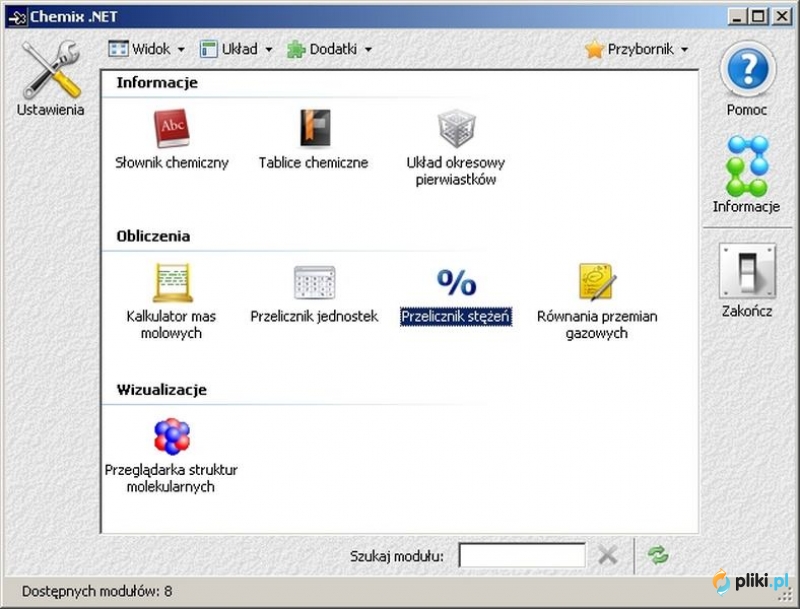This screenshot has height=609, width=800.
Task: Open Słownik chemiczny module
Action: [x=172, y=139]
